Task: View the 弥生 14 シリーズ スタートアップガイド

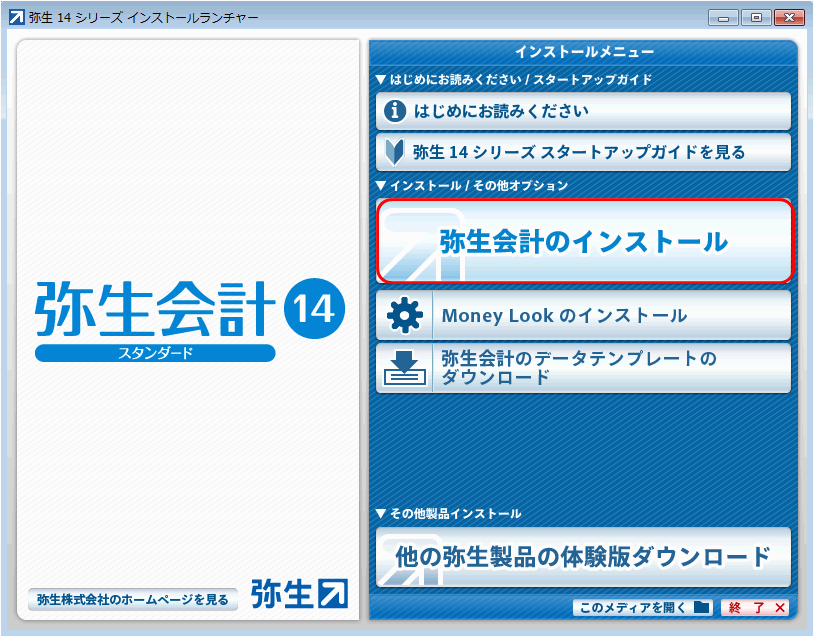Action: pyautogui.click(x=583, y=152)
